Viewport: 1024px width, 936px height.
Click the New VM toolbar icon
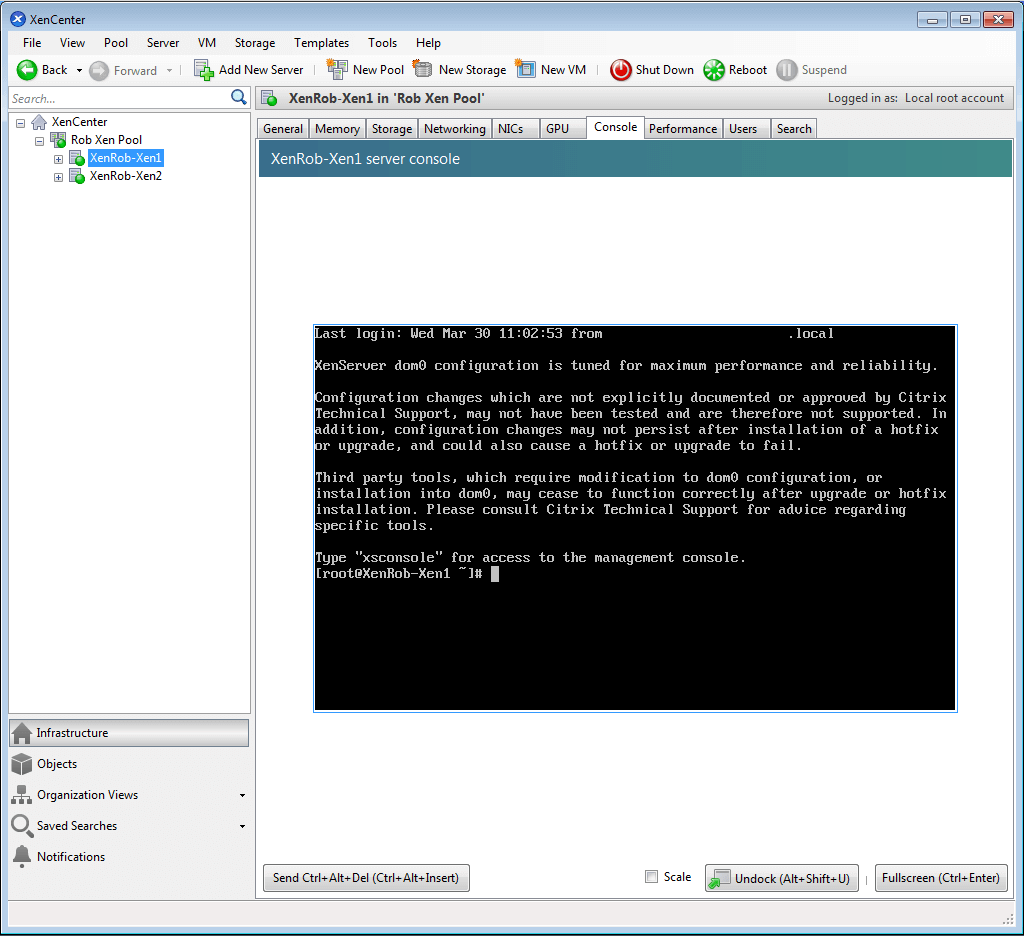(525, 69)
